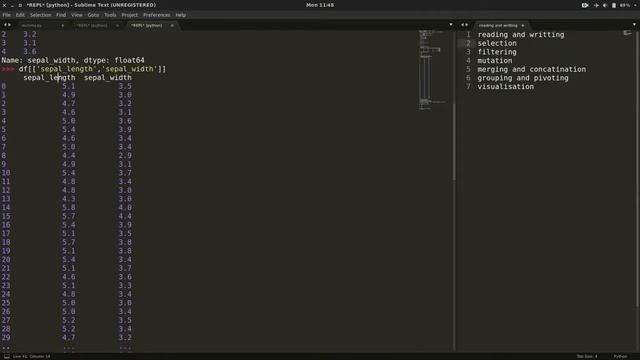The width and height of the screenshot is (640, 360).
Task: Open the Tools menu
Action: point(110,15)
